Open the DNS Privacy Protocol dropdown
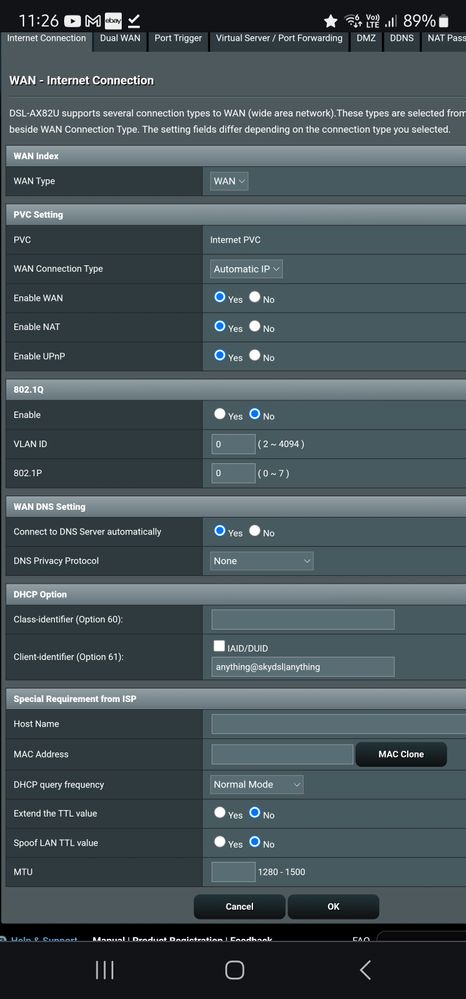 point(262,561)
